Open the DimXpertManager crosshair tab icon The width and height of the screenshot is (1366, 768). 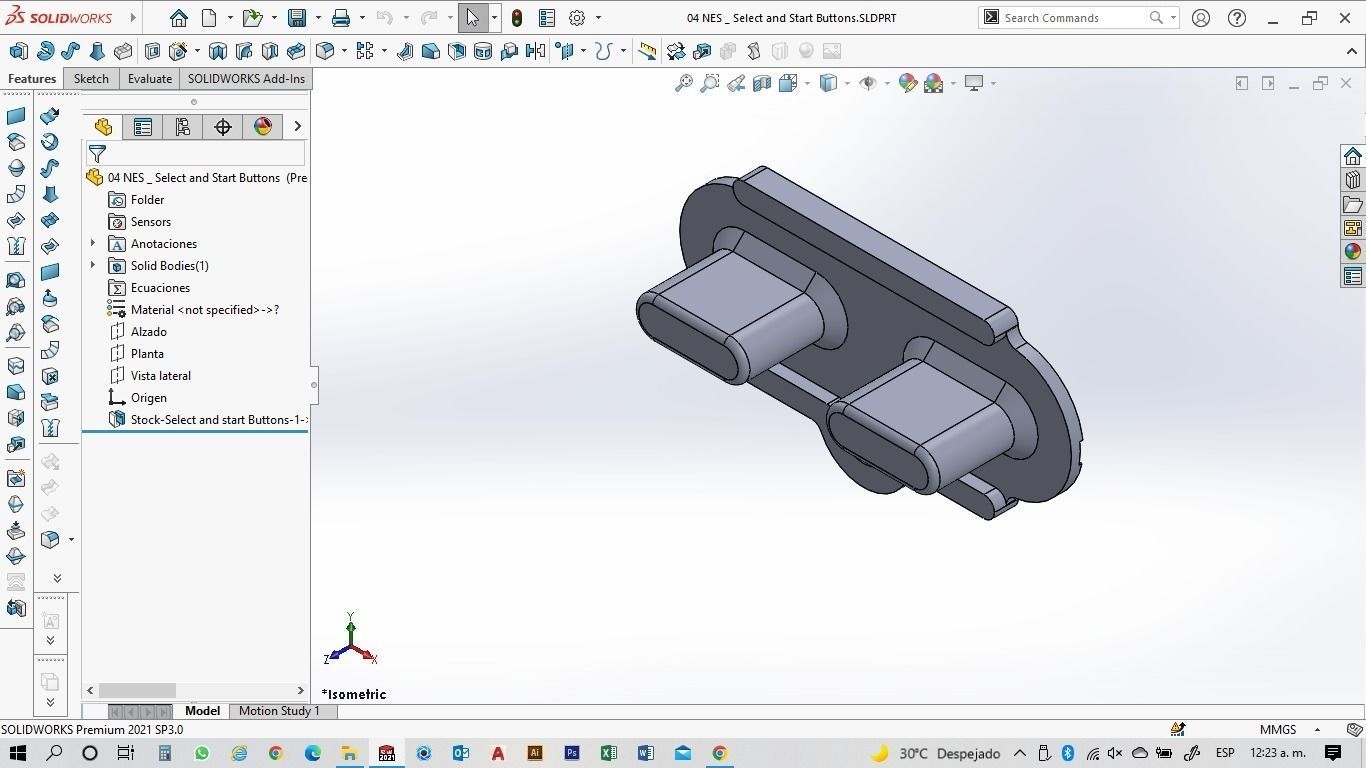coord(222,126)
